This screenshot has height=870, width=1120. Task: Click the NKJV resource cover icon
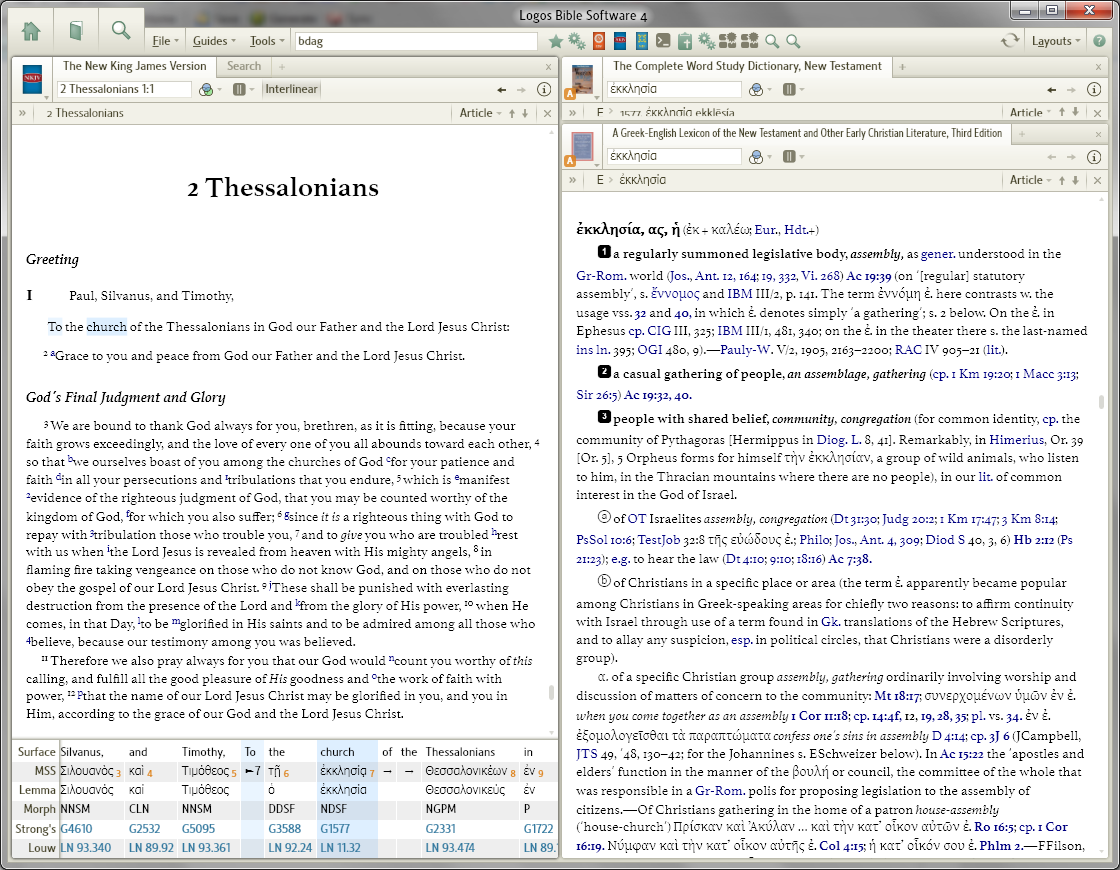pyautogui.click(x=32, y=79)
